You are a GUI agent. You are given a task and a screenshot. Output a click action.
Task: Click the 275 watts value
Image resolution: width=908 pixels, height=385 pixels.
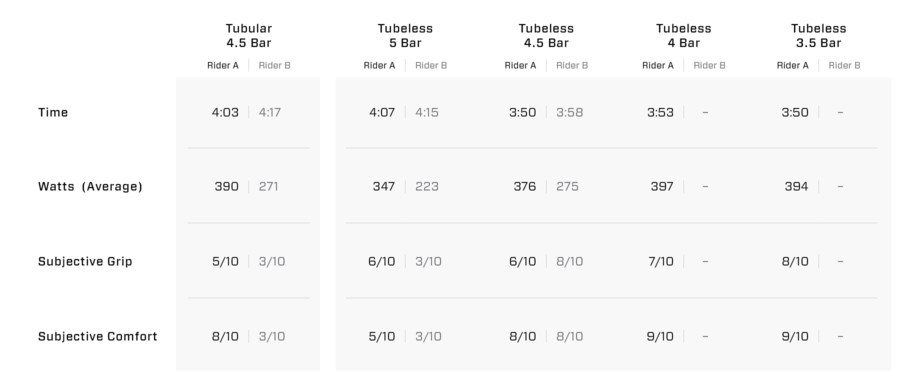pyautogui.click(x=567, y=186)
